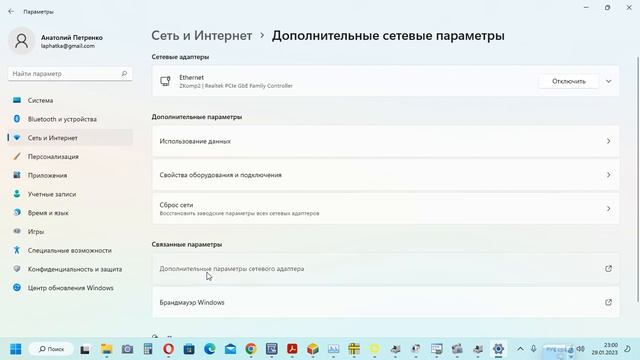Open the Система section
The image size is (640, 360).
[70, 100]
